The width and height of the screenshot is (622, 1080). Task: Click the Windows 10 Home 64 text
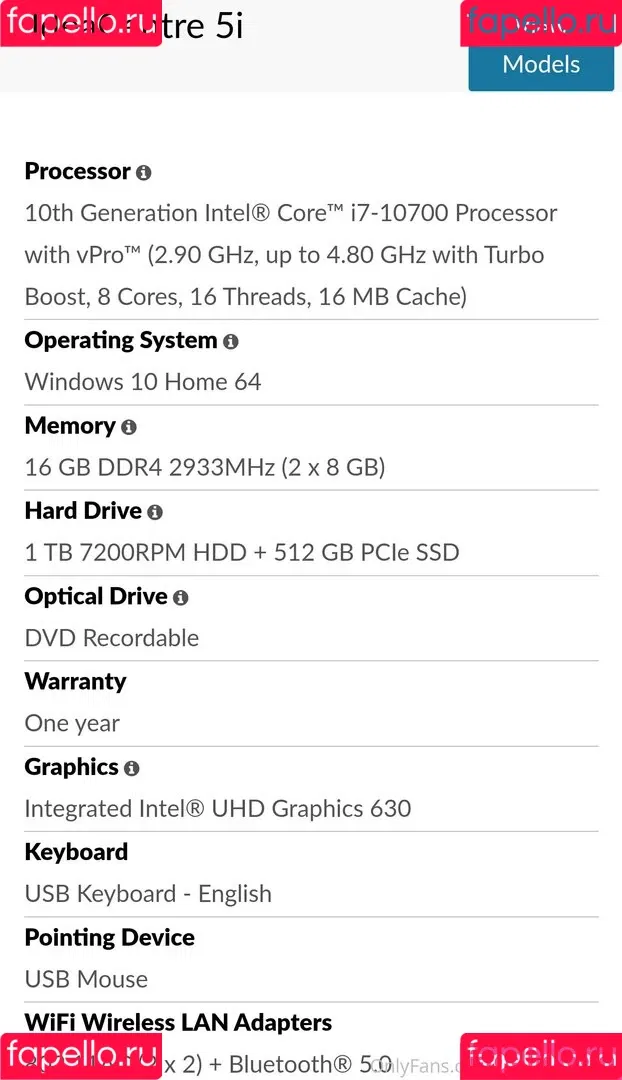coord(143,382)
